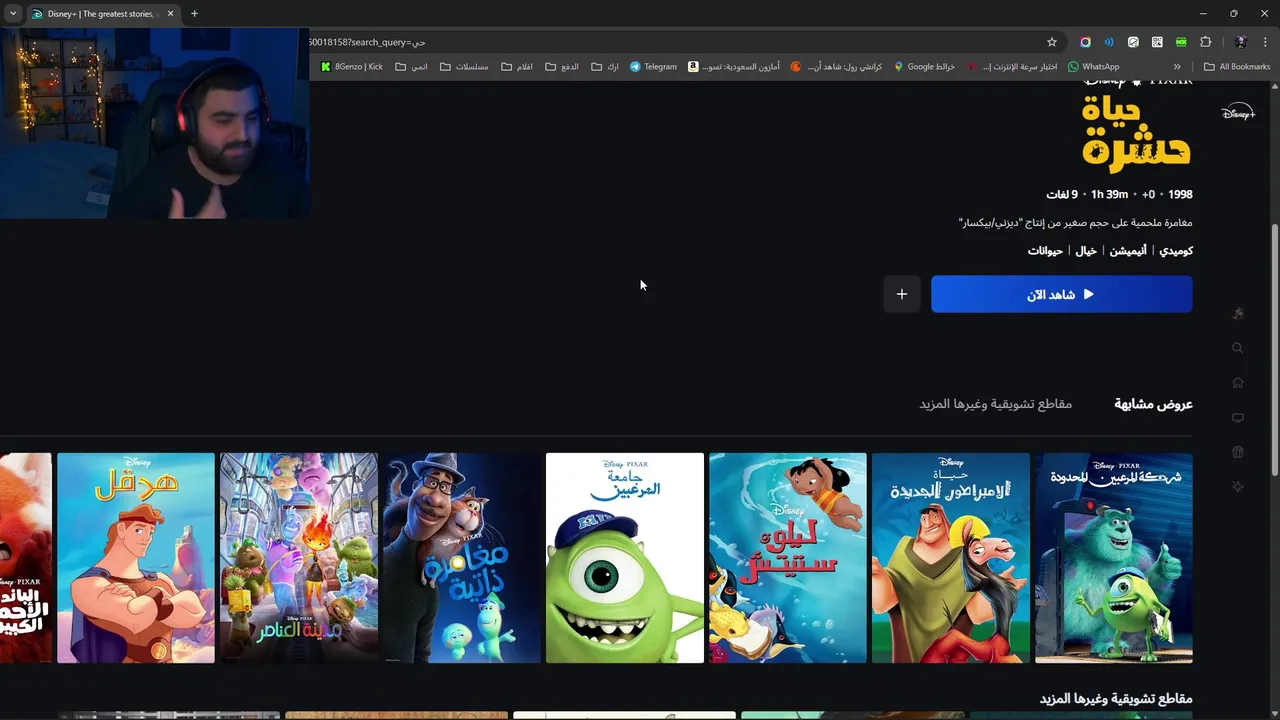The height and width of the screenshot is (720, 1280).
Task: Click the حيوانات genre label
Action: [1045, 251]
